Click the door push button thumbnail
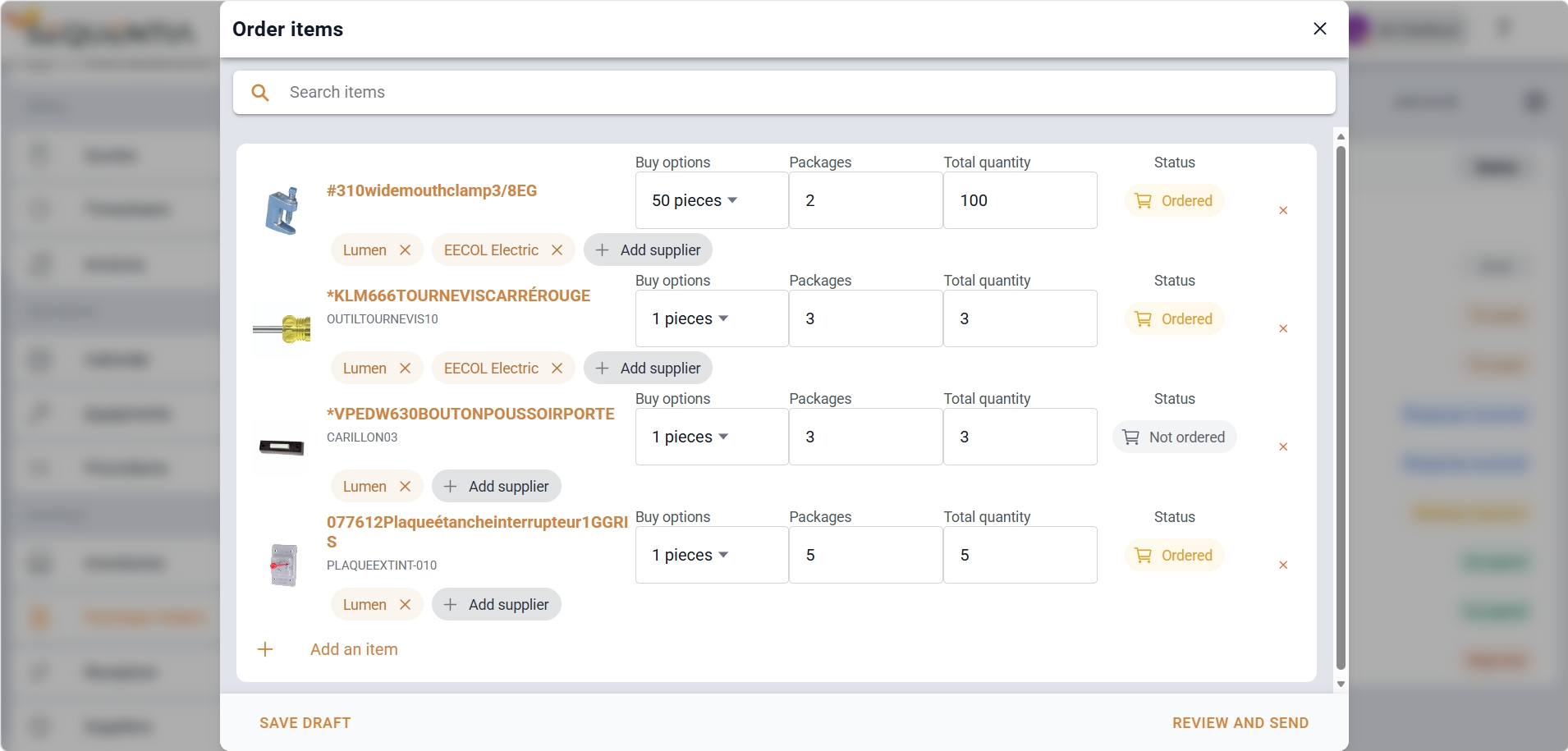This screenshot has height=751, width=1568. point(282,447)
